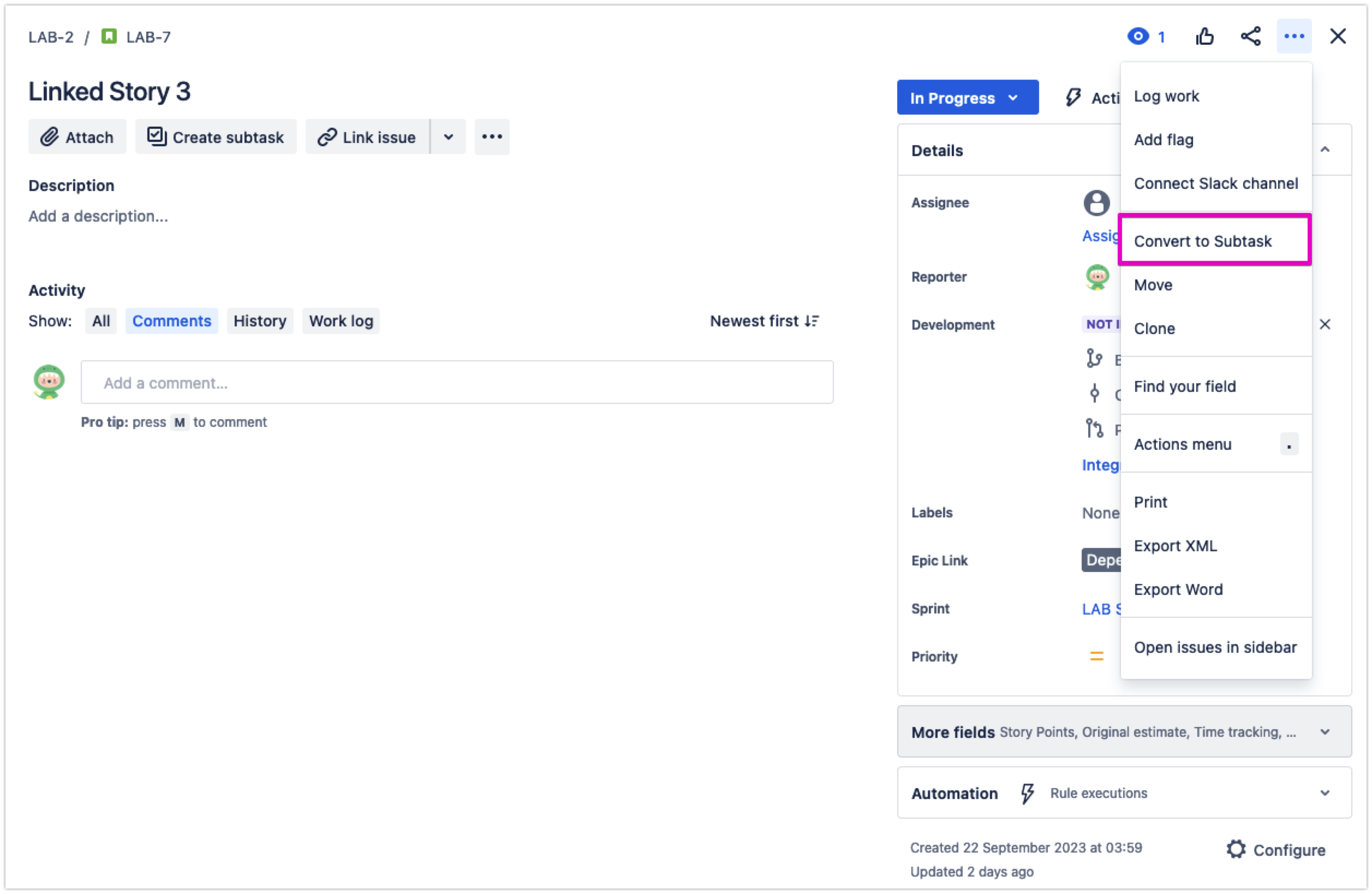The image size is (1372, 894).
Task: Open the Actions lightning bolt icon
Action: tap(1073, 97)
